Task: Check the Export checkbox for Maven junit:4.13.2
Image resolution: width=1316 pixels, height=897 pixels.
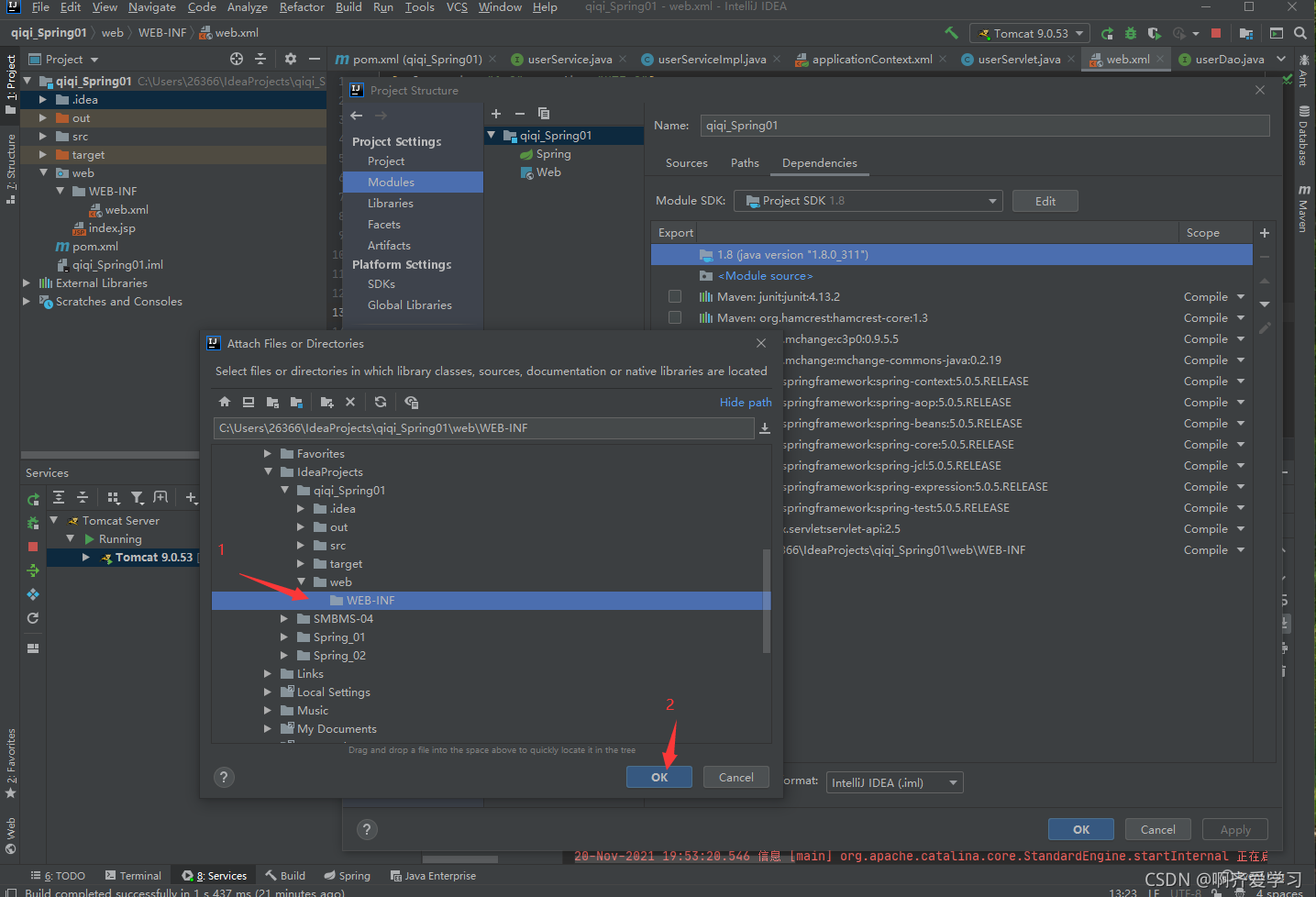Action: point(674,295)
